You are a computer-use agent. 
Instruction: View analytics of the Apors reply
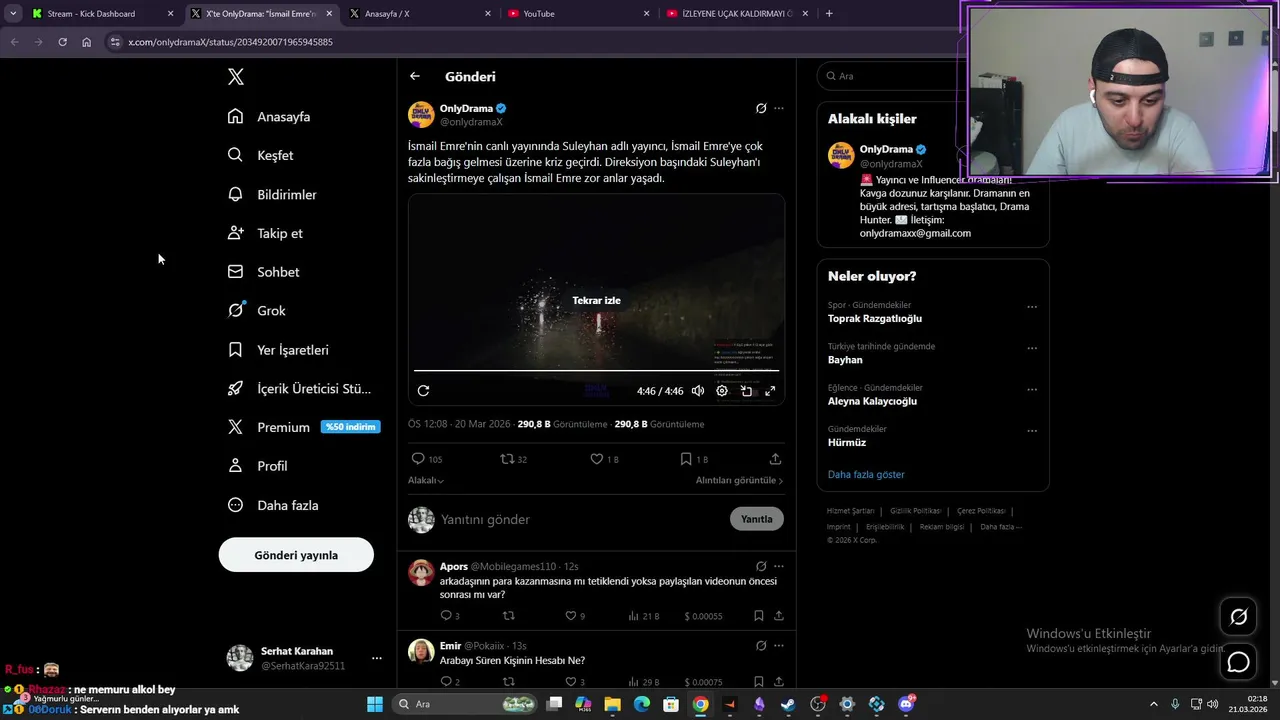[x=642, y=616]
